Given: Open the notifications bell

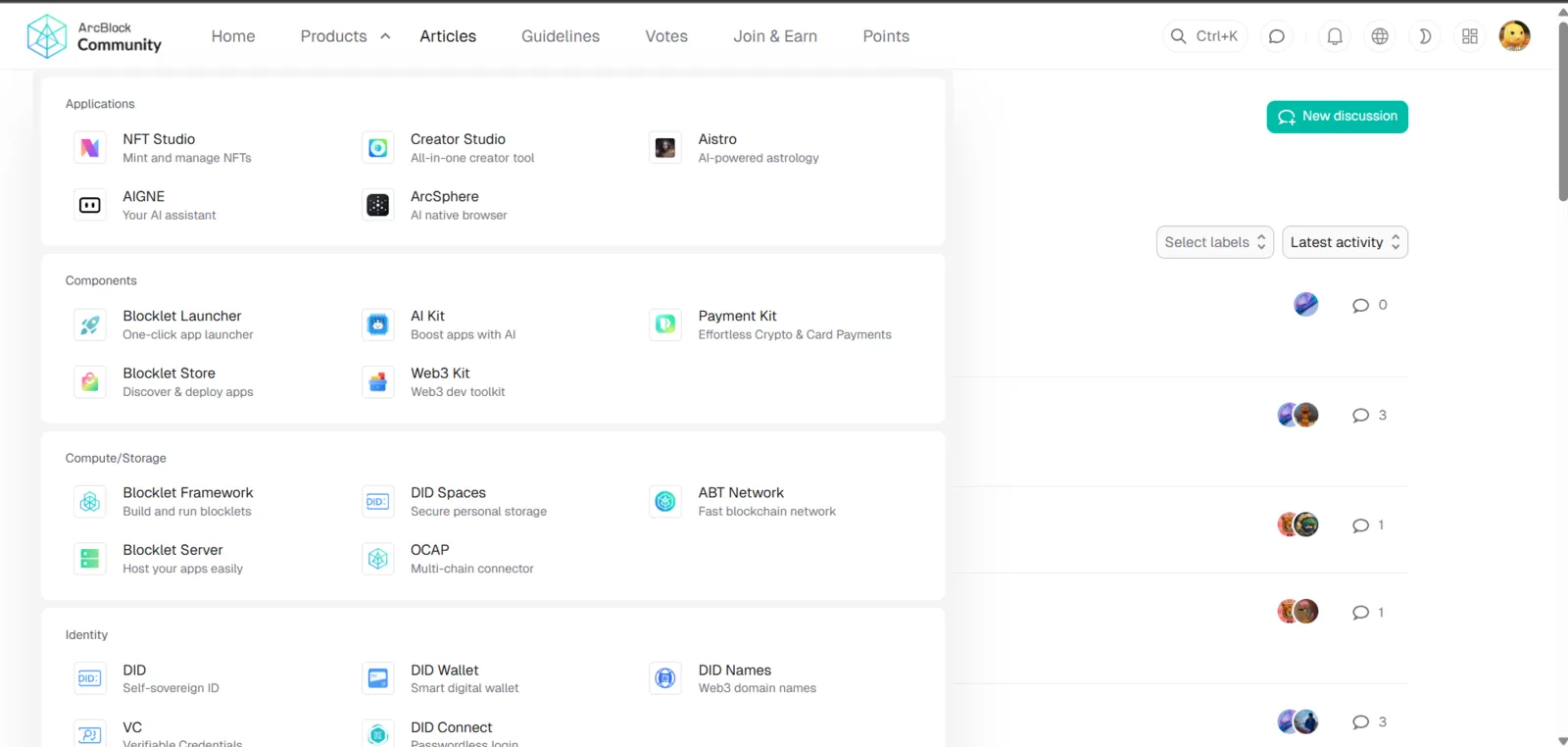Looking at the screenshot, I should tap(1335, 36).
